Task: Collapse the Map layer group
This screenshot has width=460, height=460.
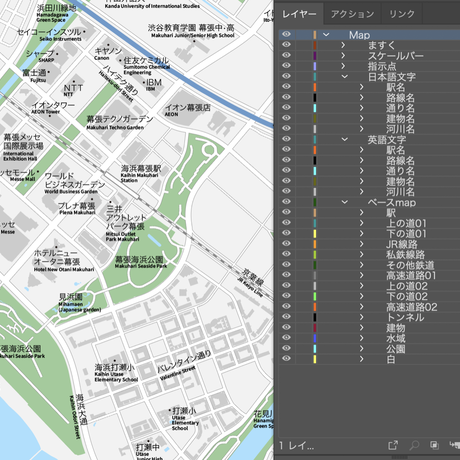Action: tap(326, 35)
